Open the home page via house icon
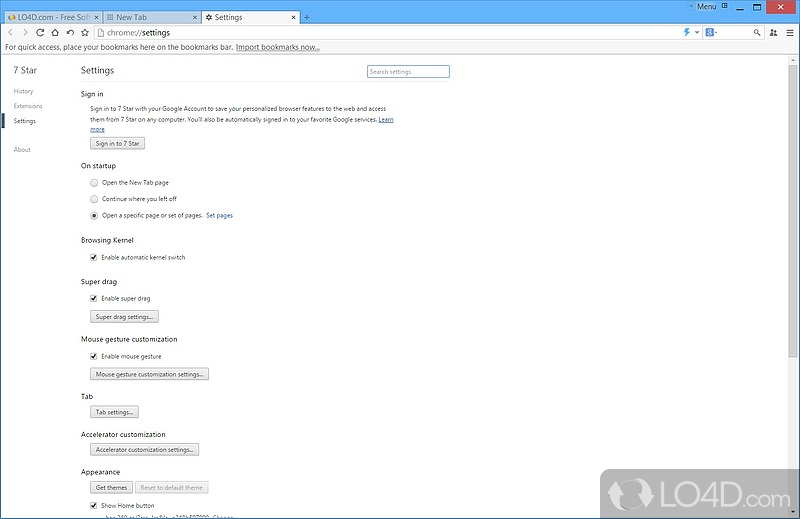 click(55, 32)
